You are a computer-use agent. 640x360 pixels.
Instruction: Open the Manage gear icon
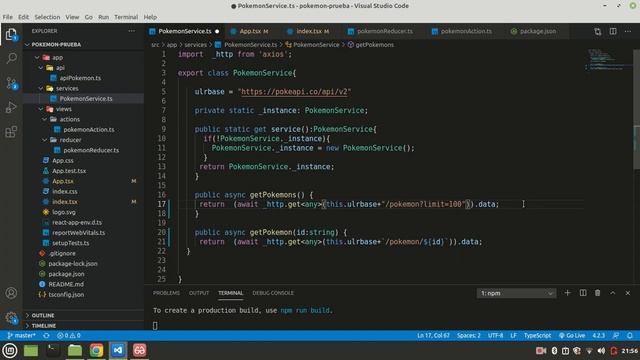(x=11, y=318)
